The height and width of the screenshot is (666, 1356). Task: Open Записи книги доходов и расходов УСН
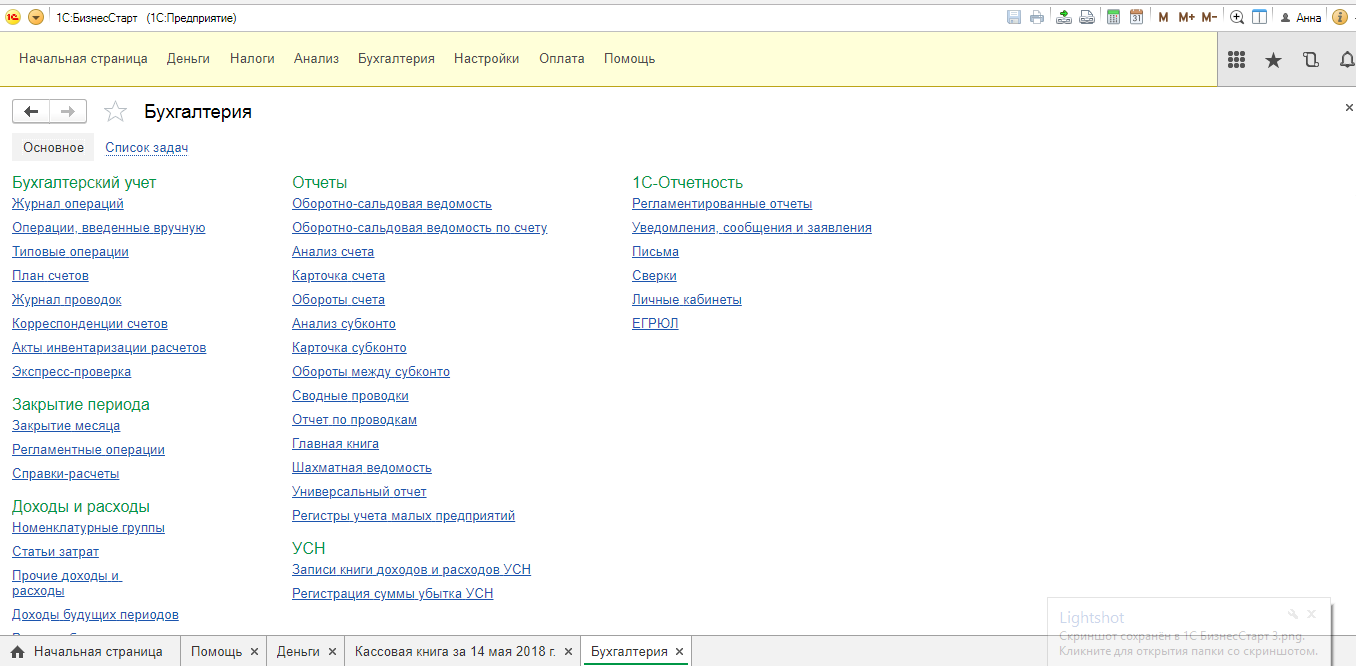tap(411, 569)
